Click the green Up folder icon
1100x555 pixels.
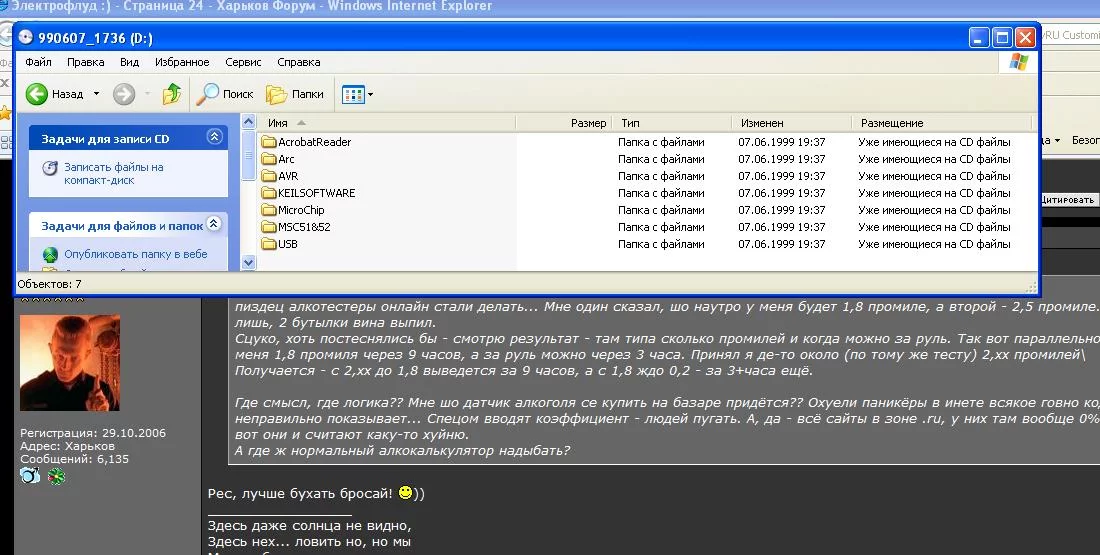point(172,94)
